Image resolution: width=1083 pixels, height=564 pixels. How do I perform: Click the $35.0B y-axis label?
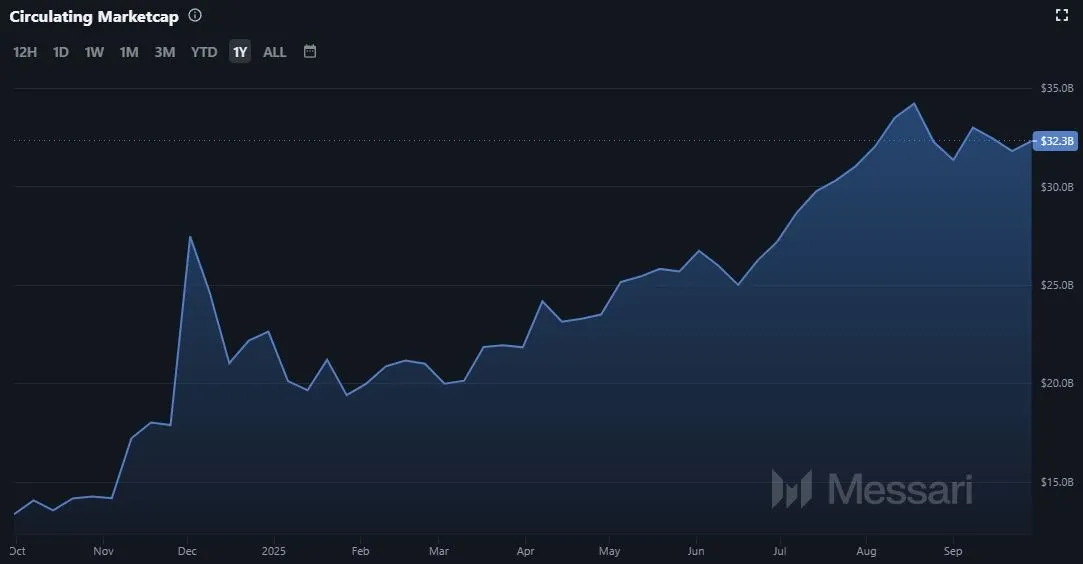pyautogui.click(x=1057, y=89)
